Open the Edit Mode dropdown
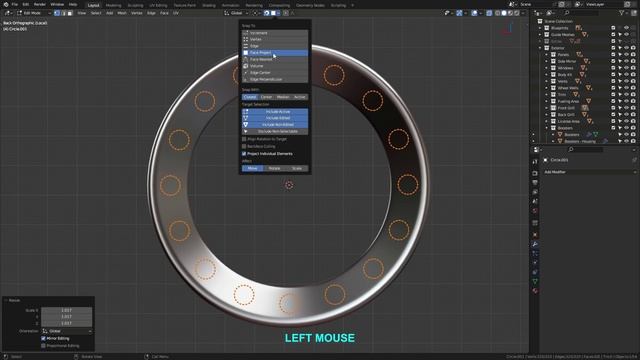This screenshot has width=640, height=360. pos(34,13)
